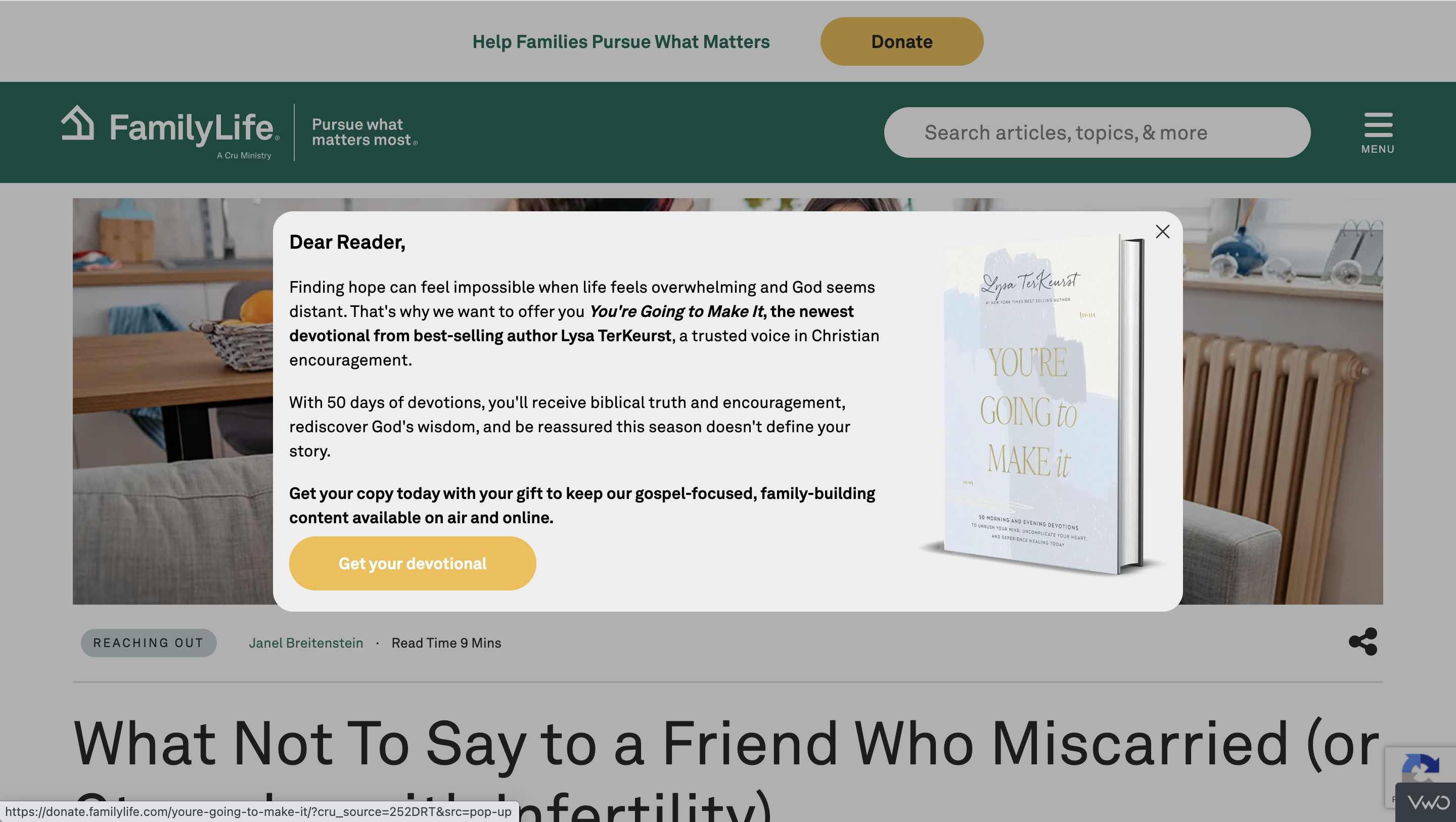Image resolution: width=1456 pixels, height=822 pixels.
Task: Click the share icon beside article info
Action: [1363, 642]
